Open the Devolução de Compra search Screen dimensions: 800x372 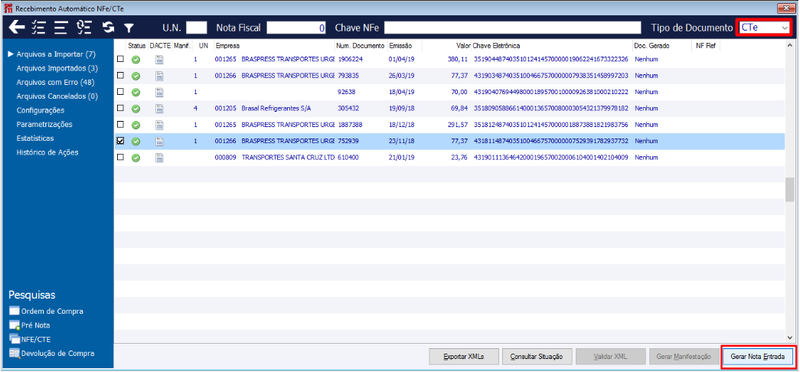[x=52, y=353]
